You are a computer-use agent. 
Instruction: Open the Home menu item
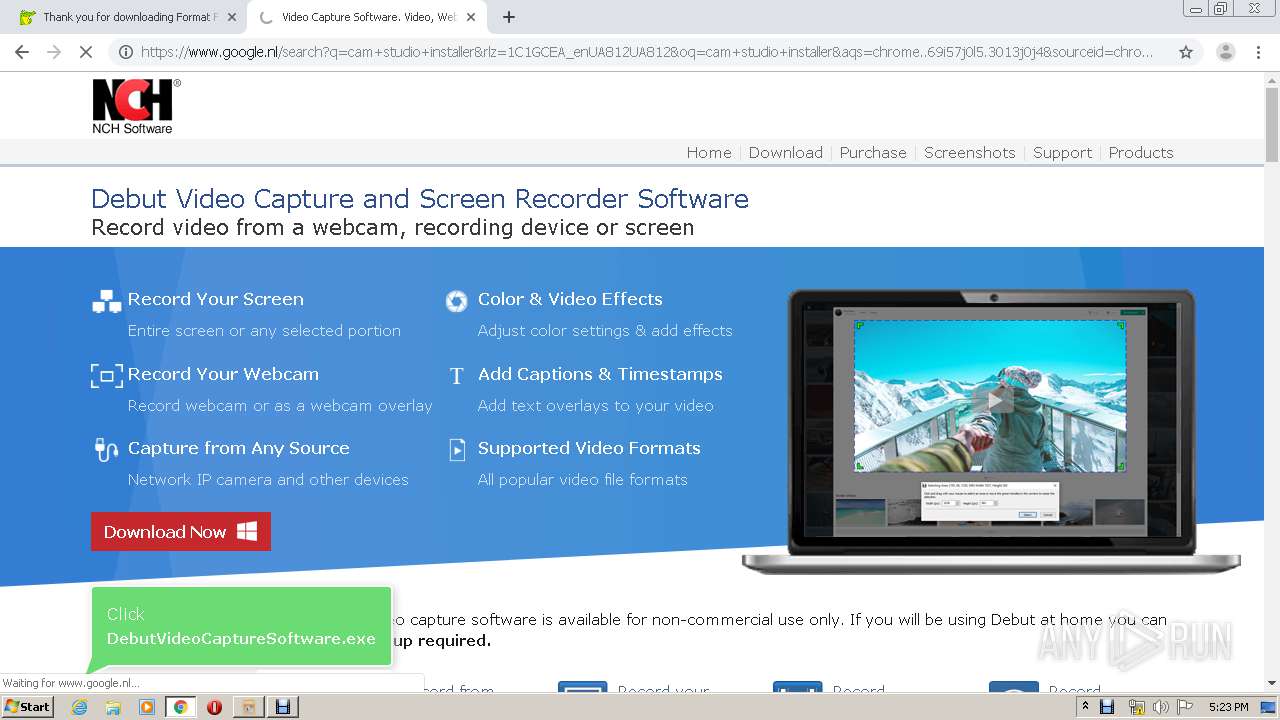pyautogui.click(x=709, y=153)
